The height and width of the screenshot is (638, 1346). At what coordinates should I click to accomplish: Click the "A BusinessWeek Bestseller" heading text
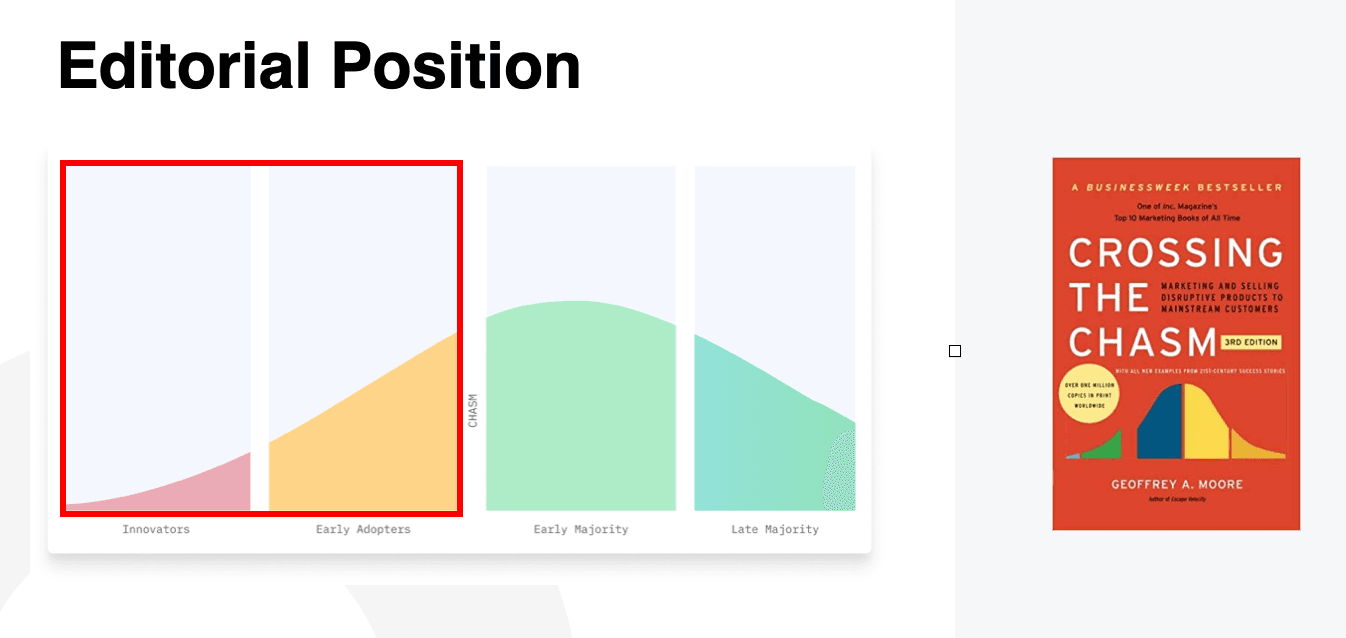click(1176, 187)
